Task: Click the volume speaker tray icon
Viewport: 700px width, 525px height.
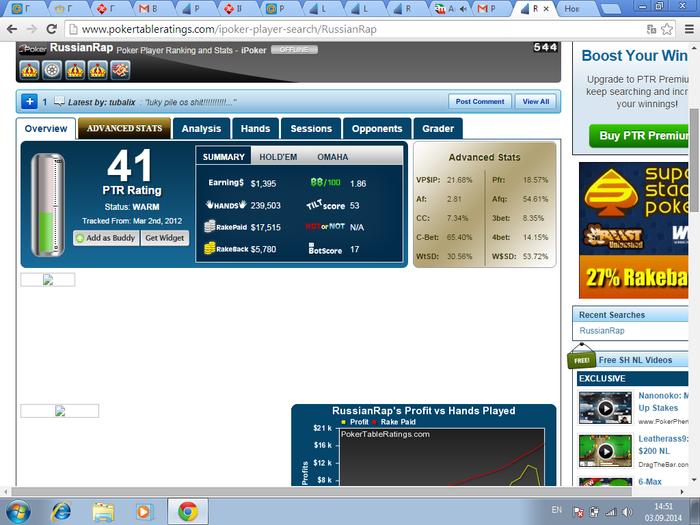Action: tap(627, 512)
